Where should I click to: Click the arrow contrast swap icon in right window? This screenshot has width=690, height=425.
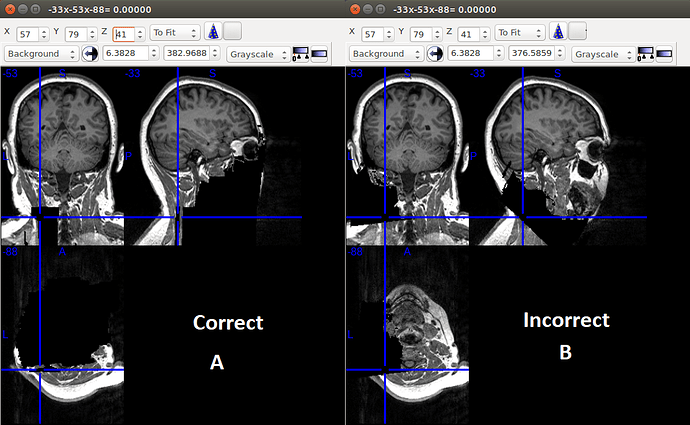[x=435, y=54]
